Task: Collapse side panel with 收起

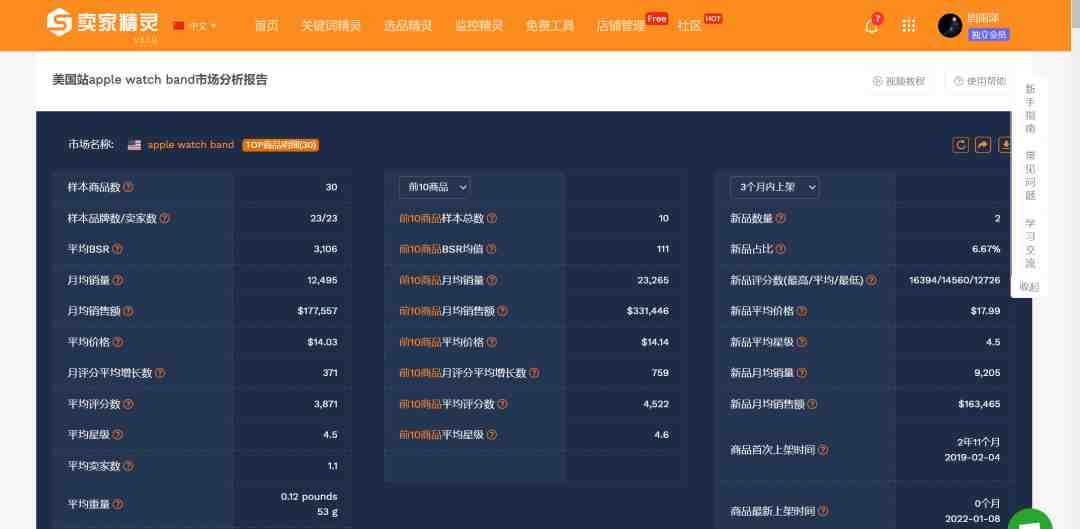Action: click(1030, 287)
